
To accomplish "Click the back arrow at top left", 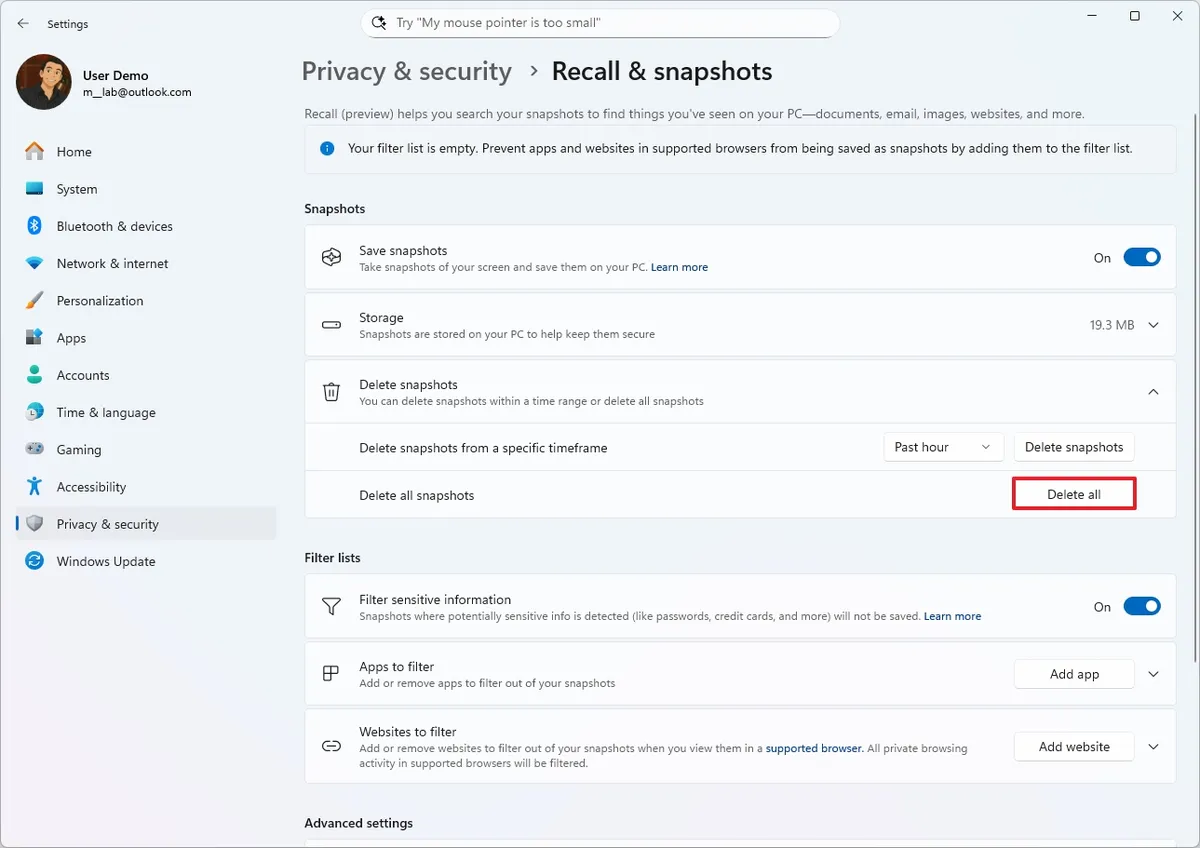I will (x=23, y=23).
